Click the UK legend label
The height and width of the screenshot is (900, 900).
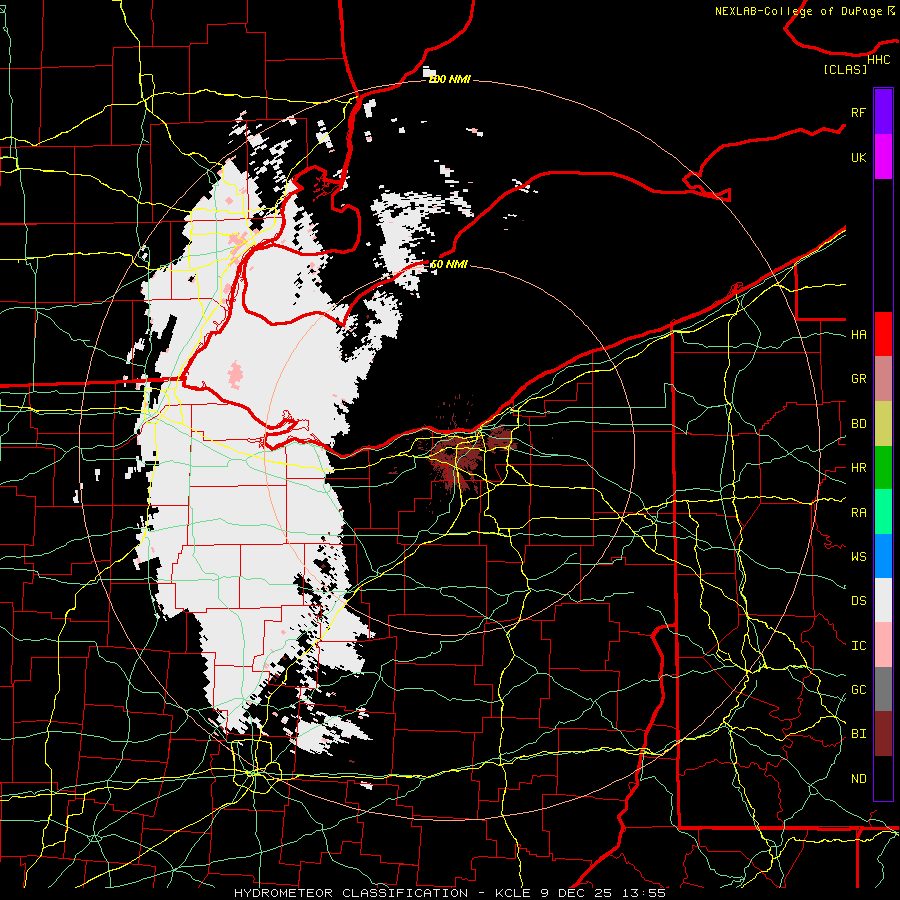point(858,157)
